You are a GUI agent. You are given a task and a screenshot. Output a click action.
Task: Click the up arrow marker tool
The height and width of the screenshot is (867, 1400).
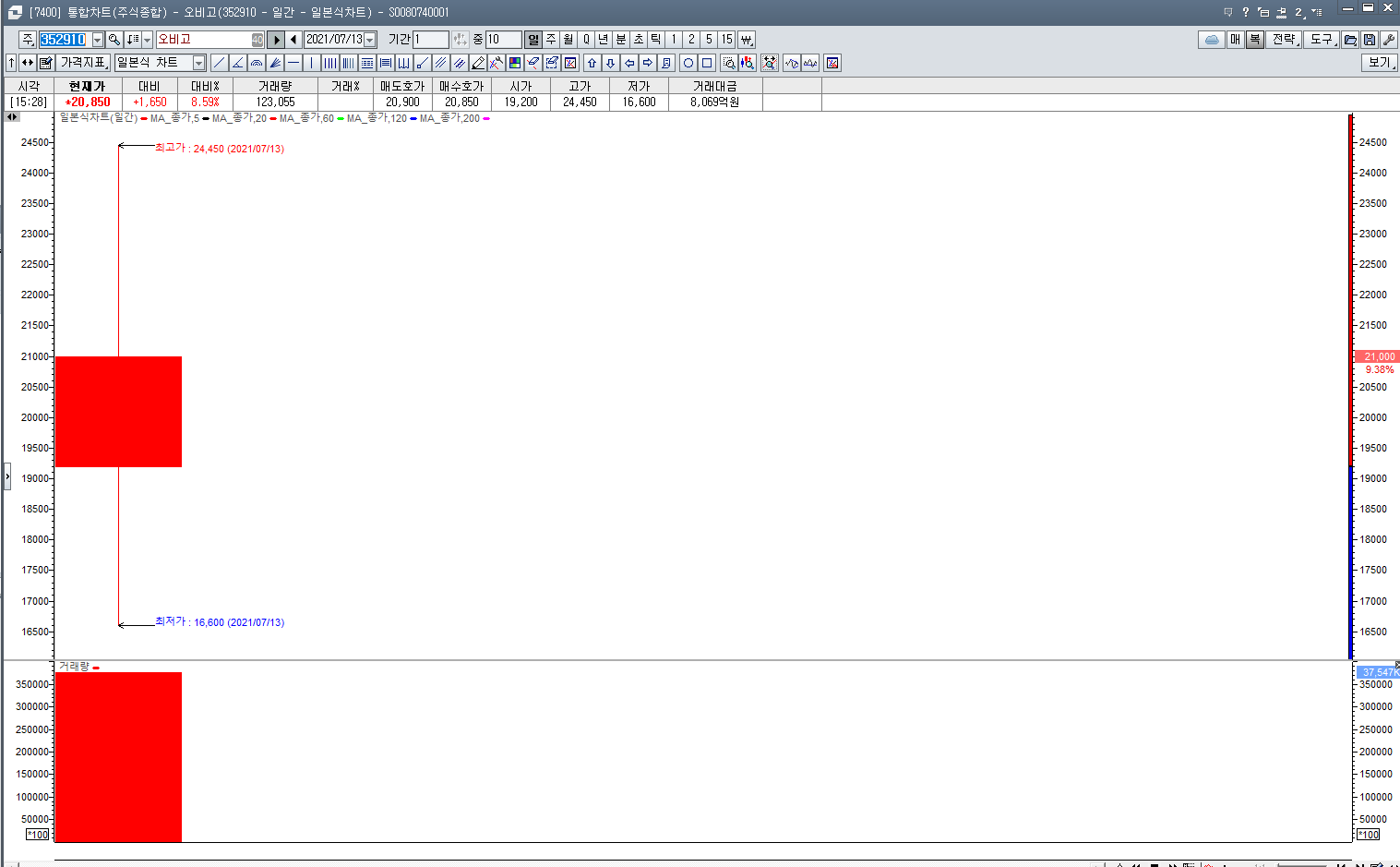(x=592, y=63)
